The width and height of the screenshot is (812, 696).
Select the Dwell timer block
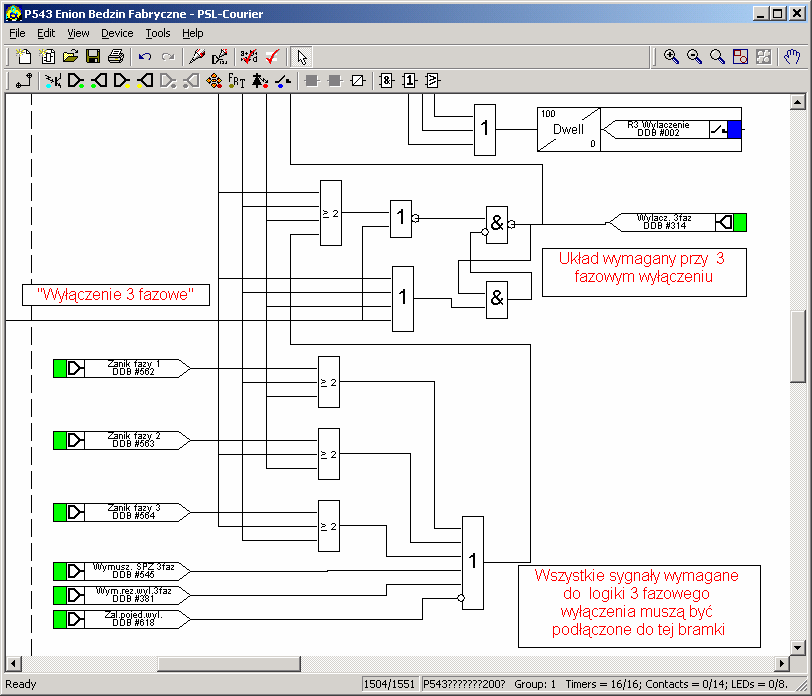(x=569, y=129)
